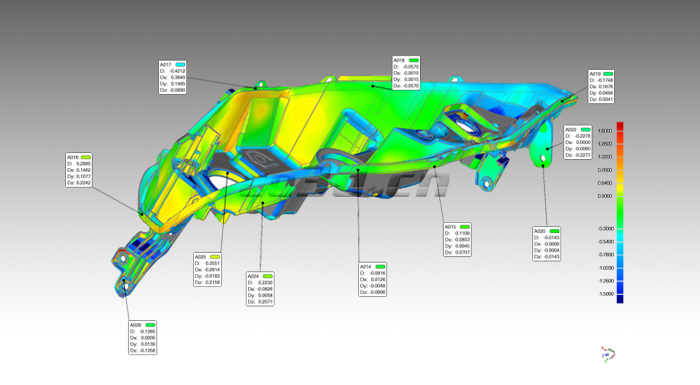This screenshot has width=700, height=385.
Task: Click the cyan color indicator in A017 label
Action: point(180,65)
